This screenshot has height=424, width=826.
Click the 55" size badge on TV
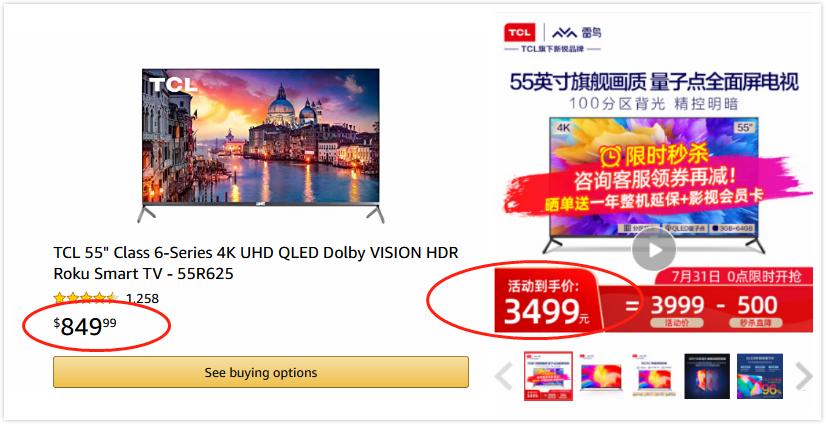745,127
